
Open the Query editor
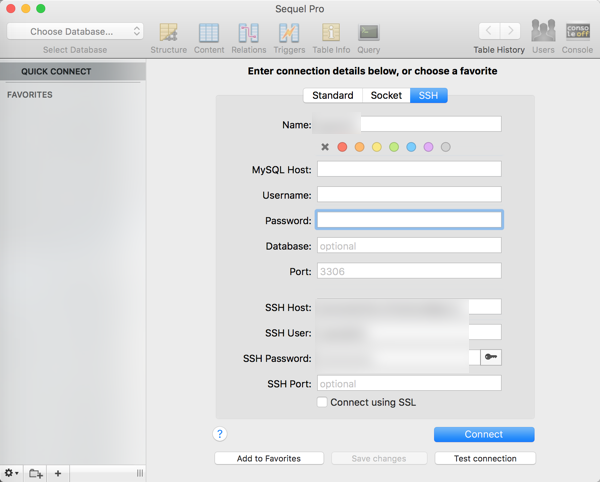[368, 38]
